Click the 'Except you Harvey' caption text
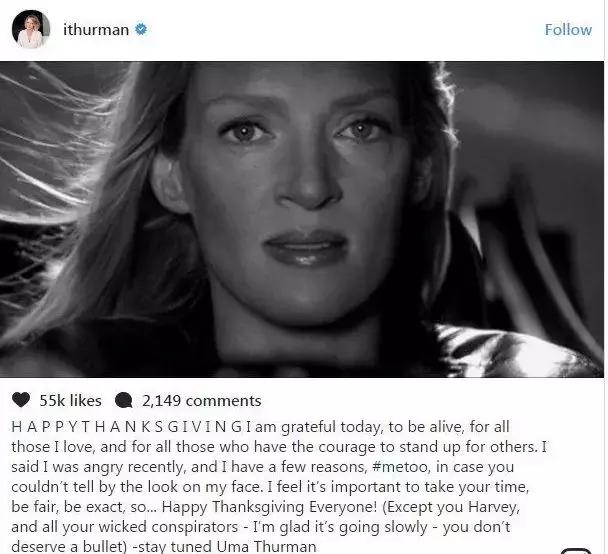This screenshot has width=608, height=554. click(451, 507)
